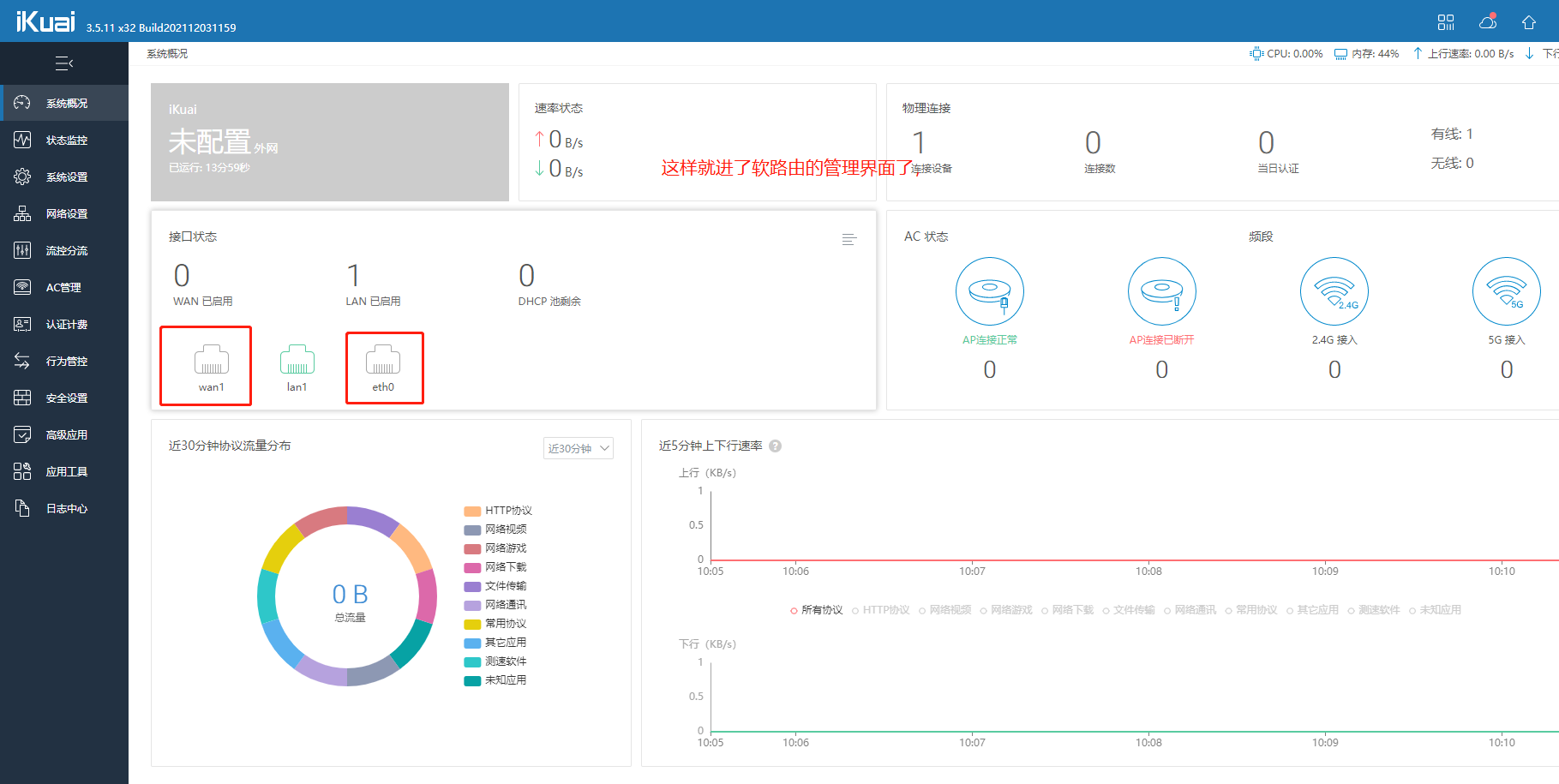Toggle 网络下载 series in the line chart legend
This screenshot has height=784, width=1559.
pyautogui.click(x=1068, y=610)
